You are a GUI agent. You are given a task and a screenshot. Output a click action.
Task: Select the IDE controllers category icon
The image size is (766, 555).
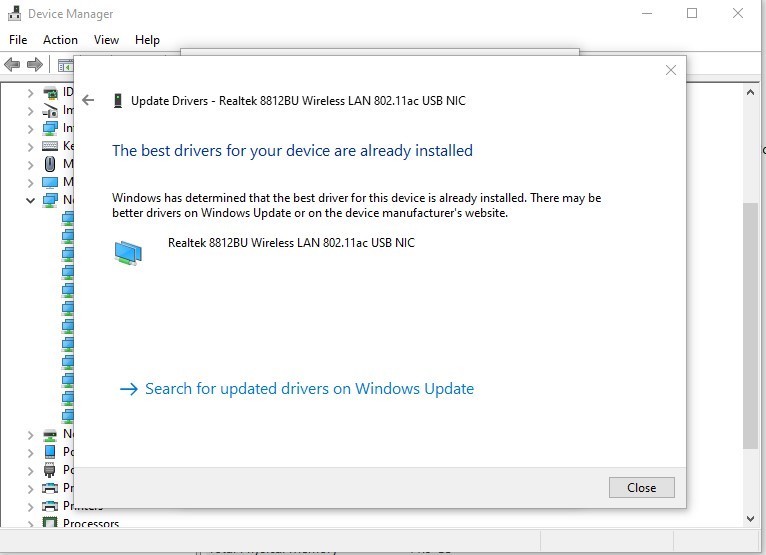coord(50,92)
